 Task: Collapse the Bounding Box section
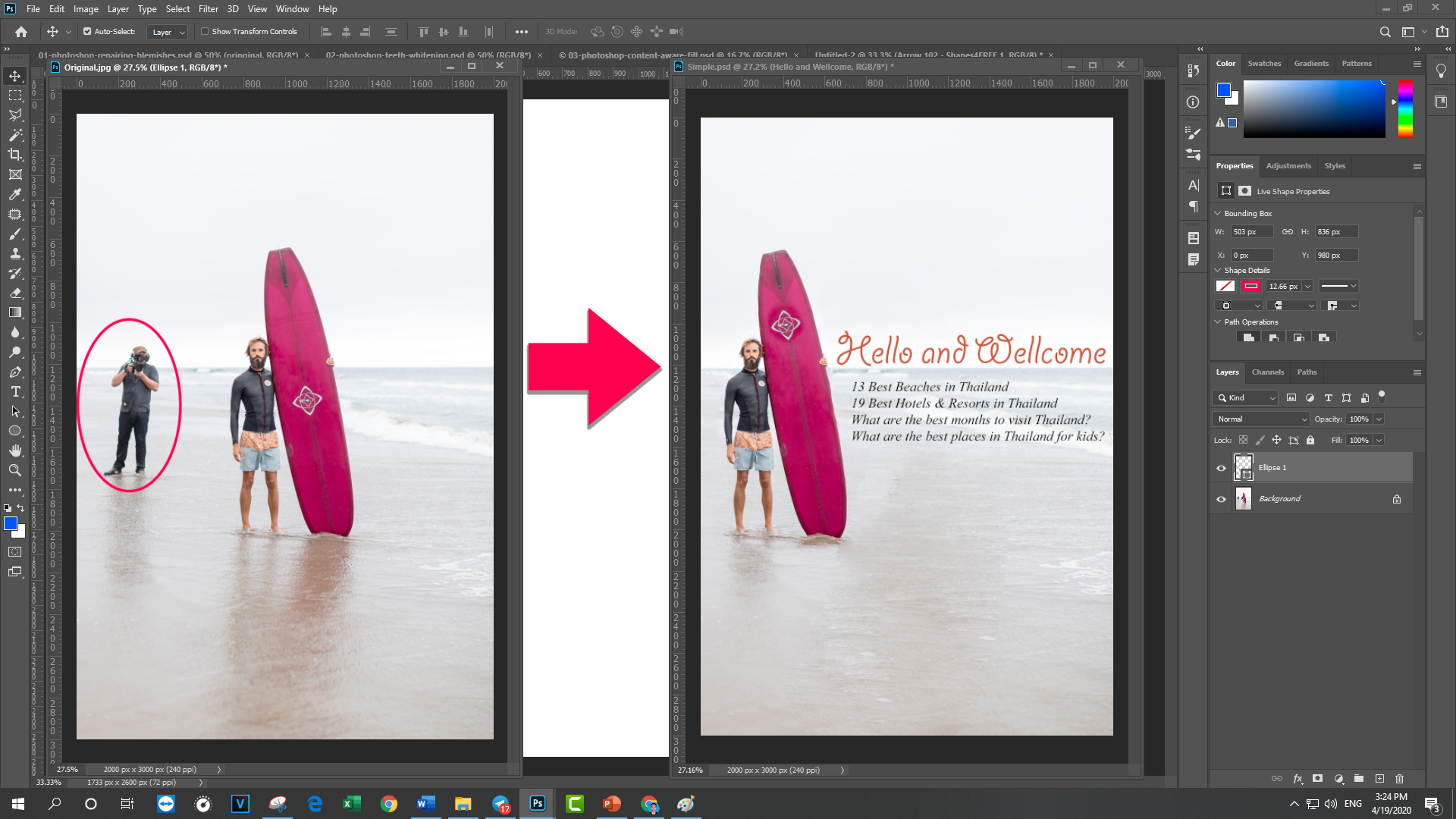[x=1218, y=214]
